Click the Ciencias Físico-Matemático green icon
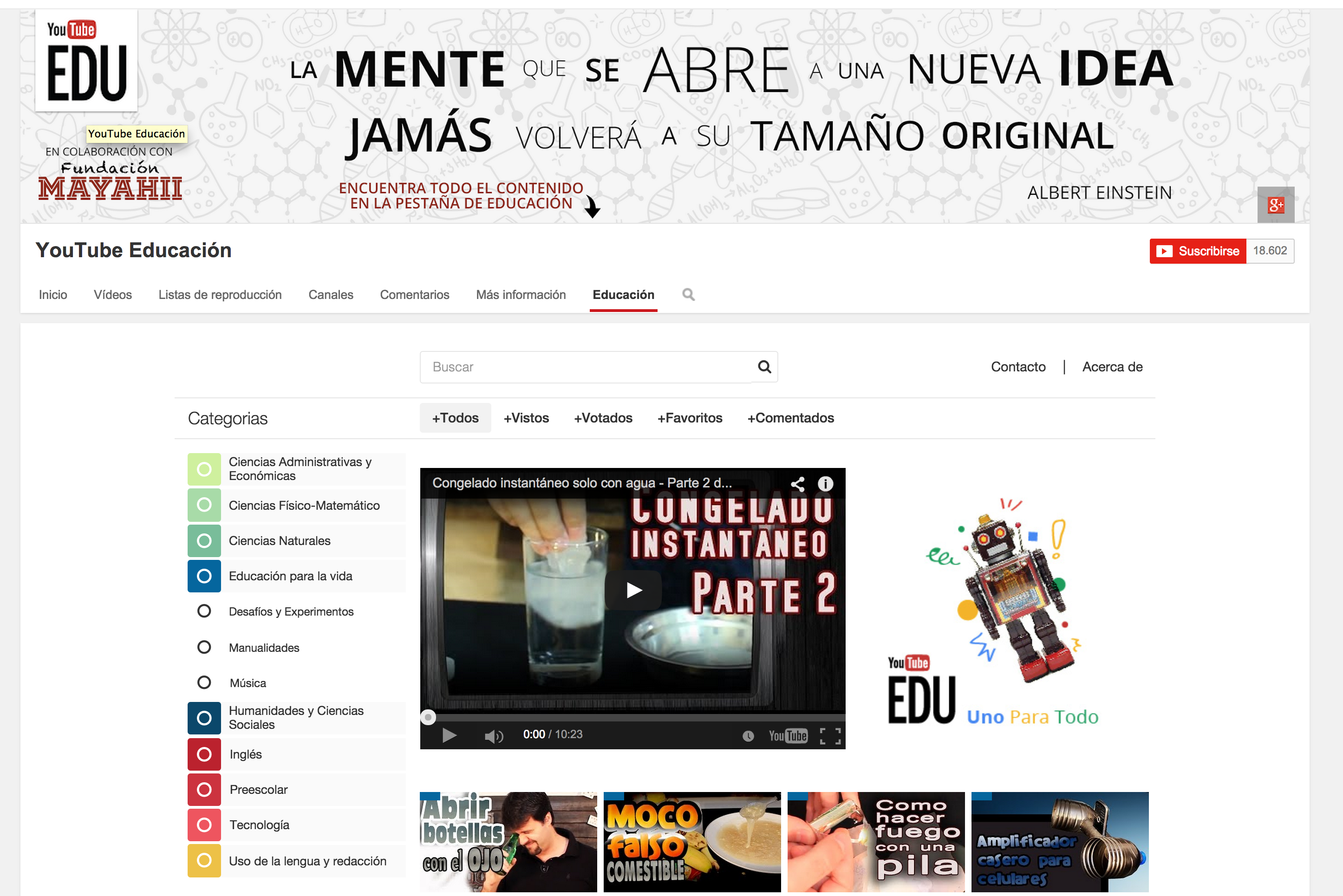The height and width of the screenshot is (896, 1343). [x=204, y=505]
